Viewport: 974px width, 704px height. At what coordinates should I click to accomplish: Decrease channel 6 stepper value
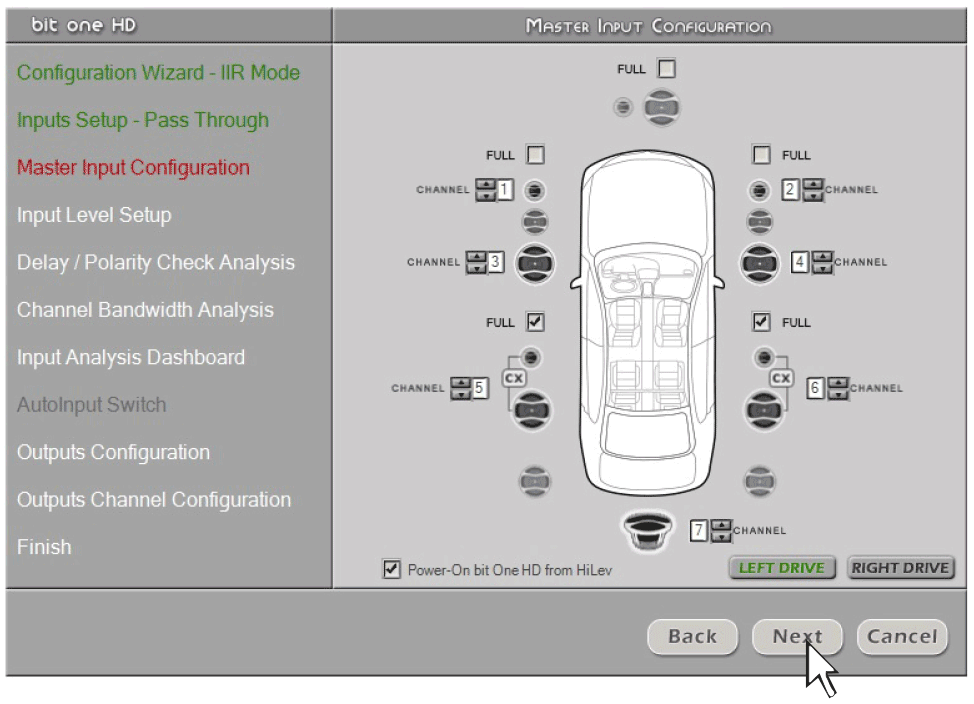[837, 393]
